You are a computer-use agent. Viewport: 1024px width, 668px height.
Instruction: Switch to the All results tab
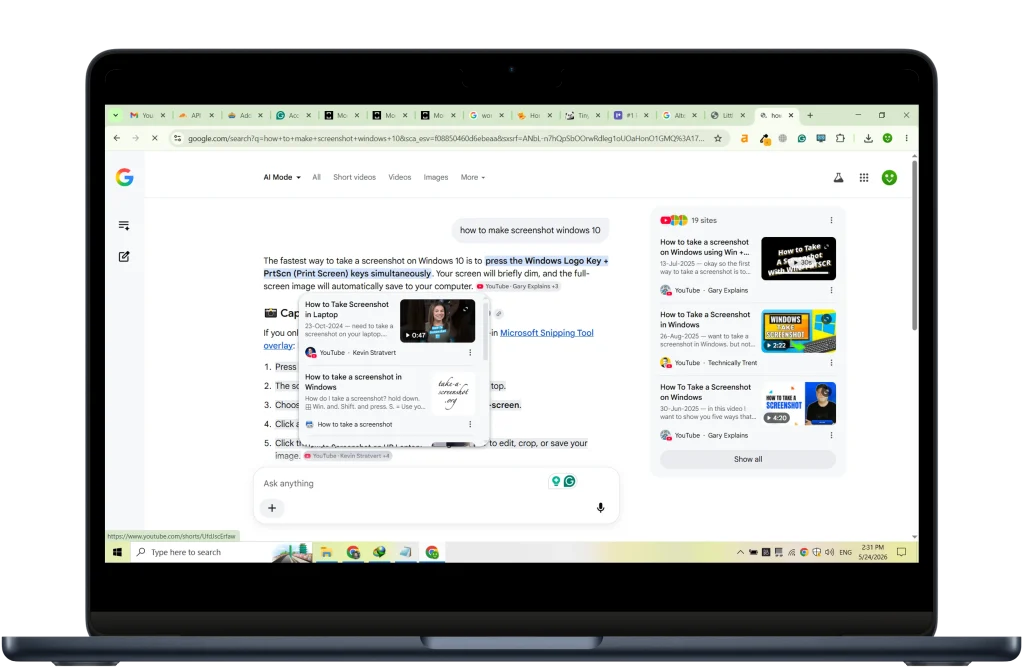[316, 178]
